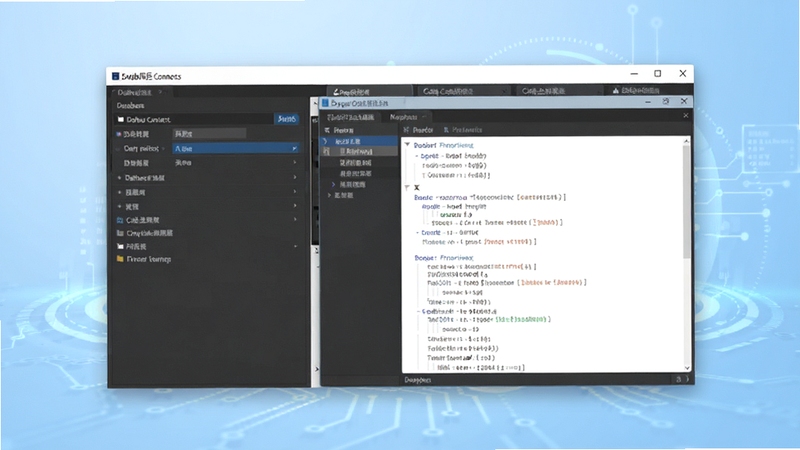Select the first tab inside the inner window
This screenshot has width=800, height=450.
click(x=351, y=117)
